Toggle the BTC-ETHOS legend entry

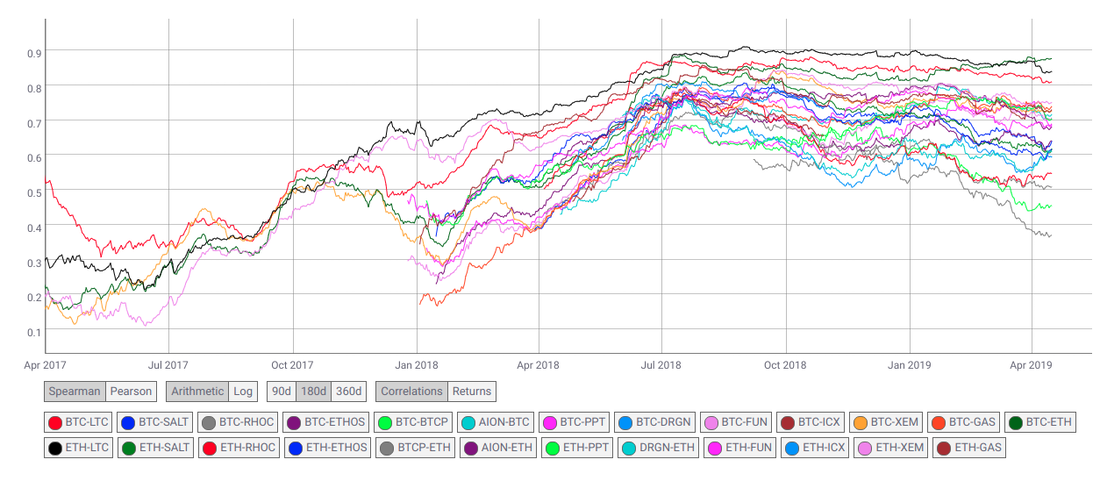coord(326,423)
